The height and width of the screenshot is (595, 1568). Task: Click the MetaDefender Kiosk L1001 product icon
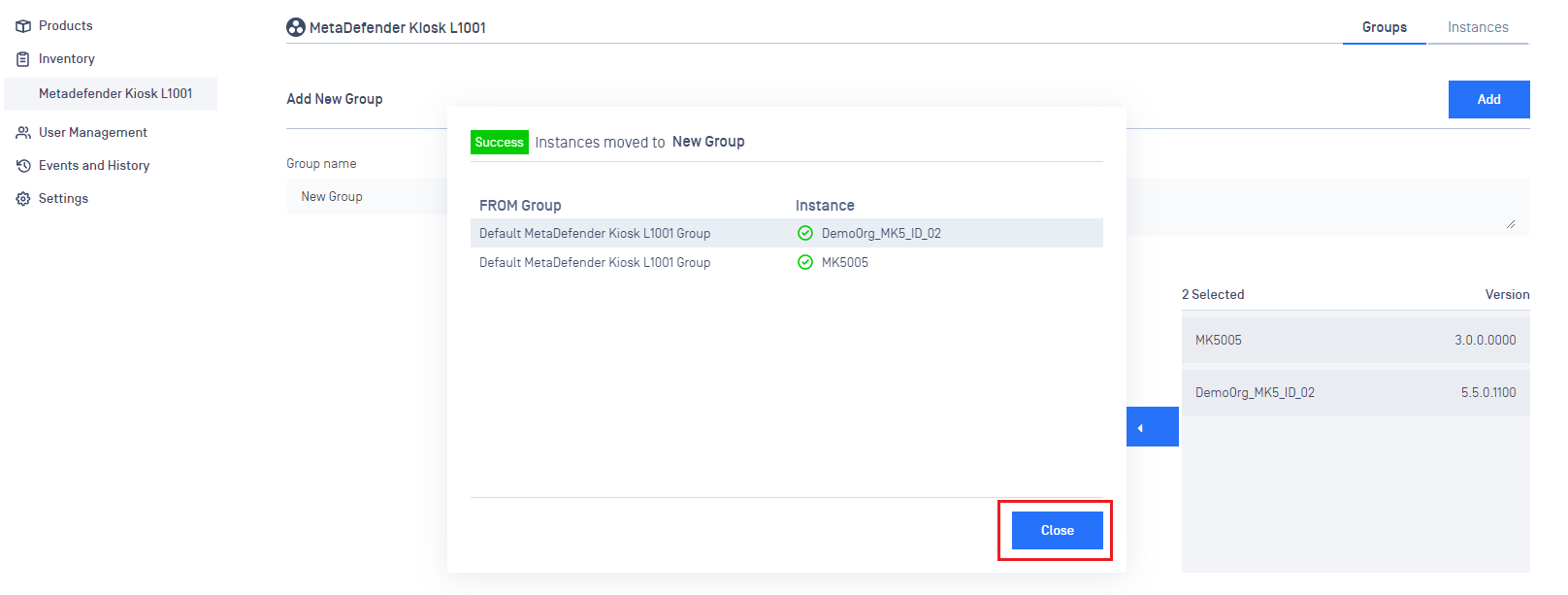point(296,27)
